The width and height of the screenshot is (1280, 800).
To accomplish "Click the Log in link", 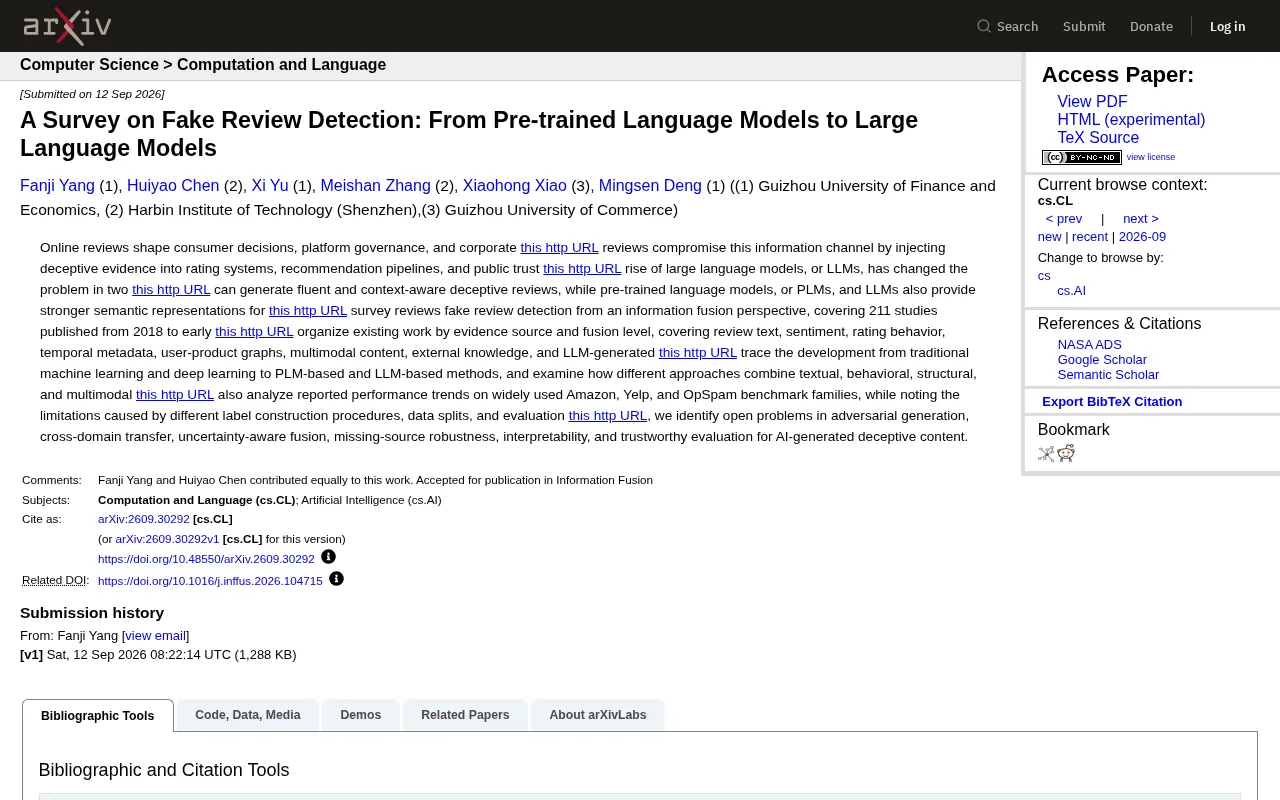I will (1227, 26).
